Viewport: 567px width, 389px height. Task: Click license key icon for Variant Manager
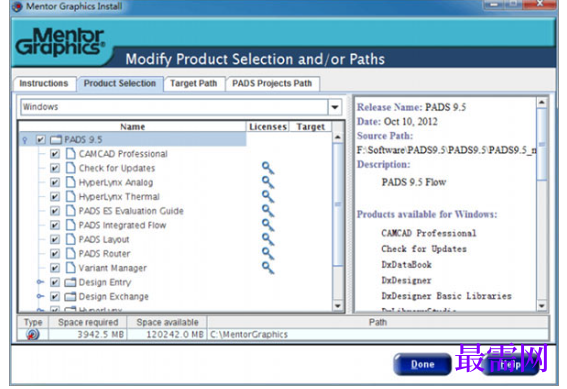[x=268, y=268]
